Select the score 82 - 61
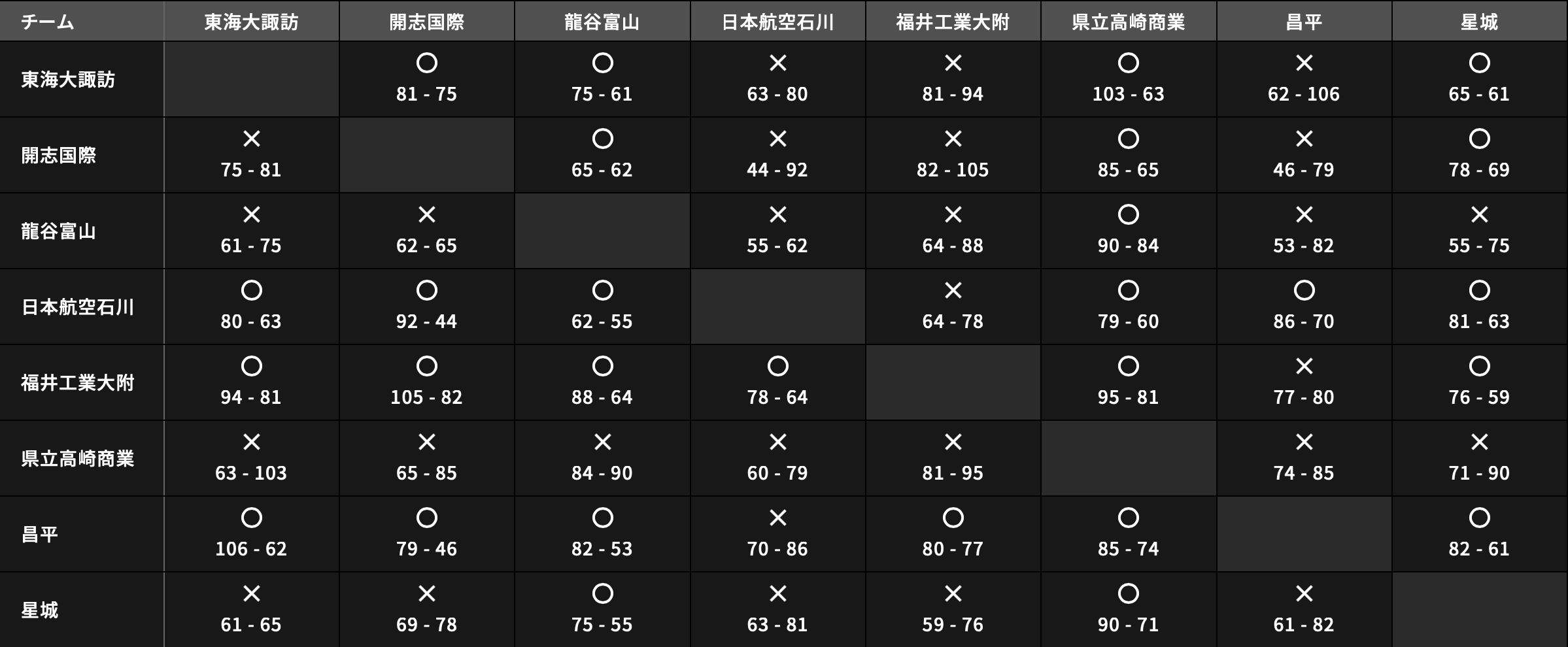 point(1479,548)
